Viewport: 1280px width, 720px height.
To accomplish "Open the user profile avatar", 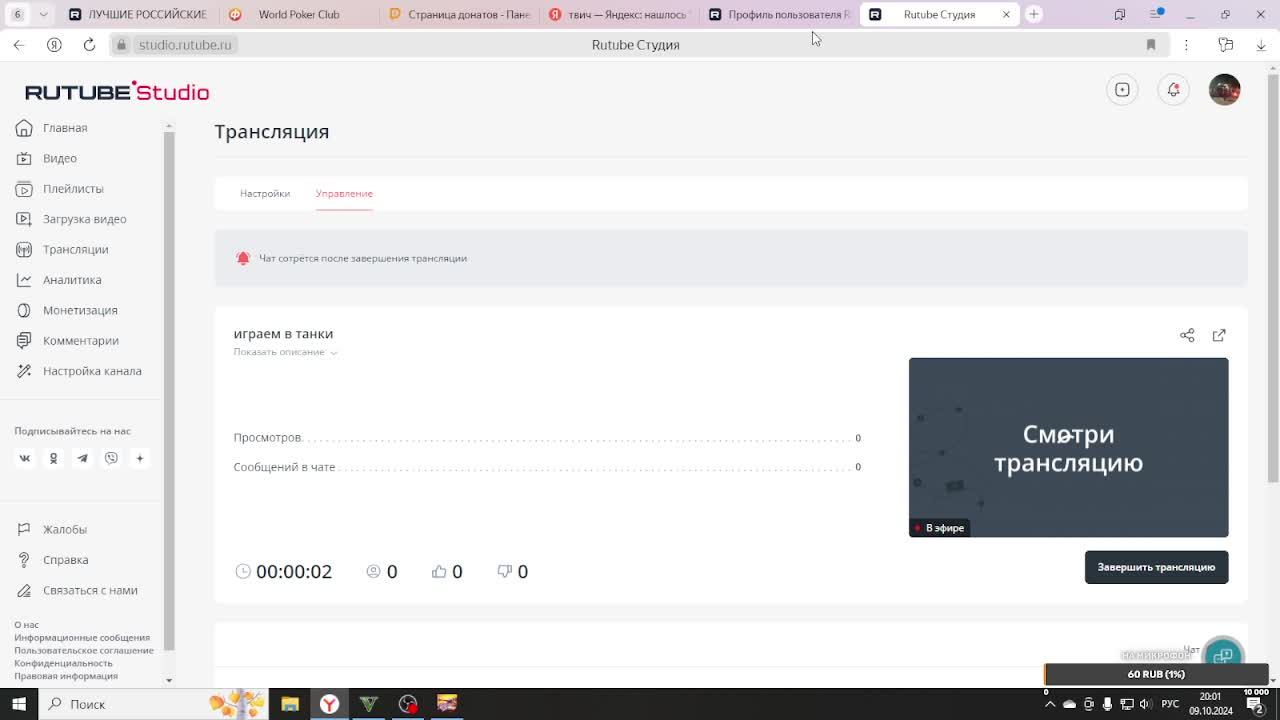I will click(1224, 90).
